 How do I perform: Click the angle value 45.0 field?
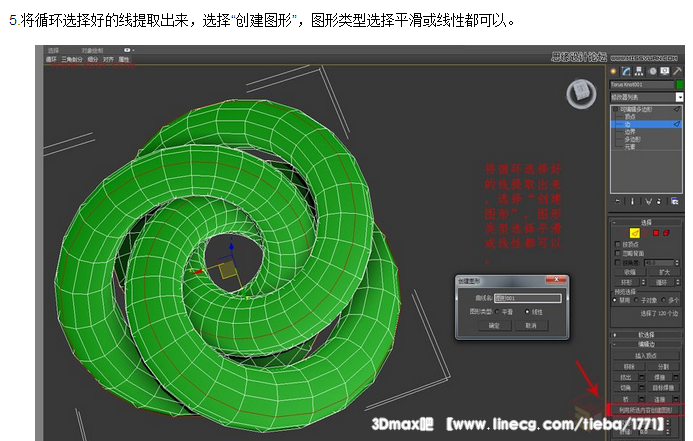(x=659, y=262)
